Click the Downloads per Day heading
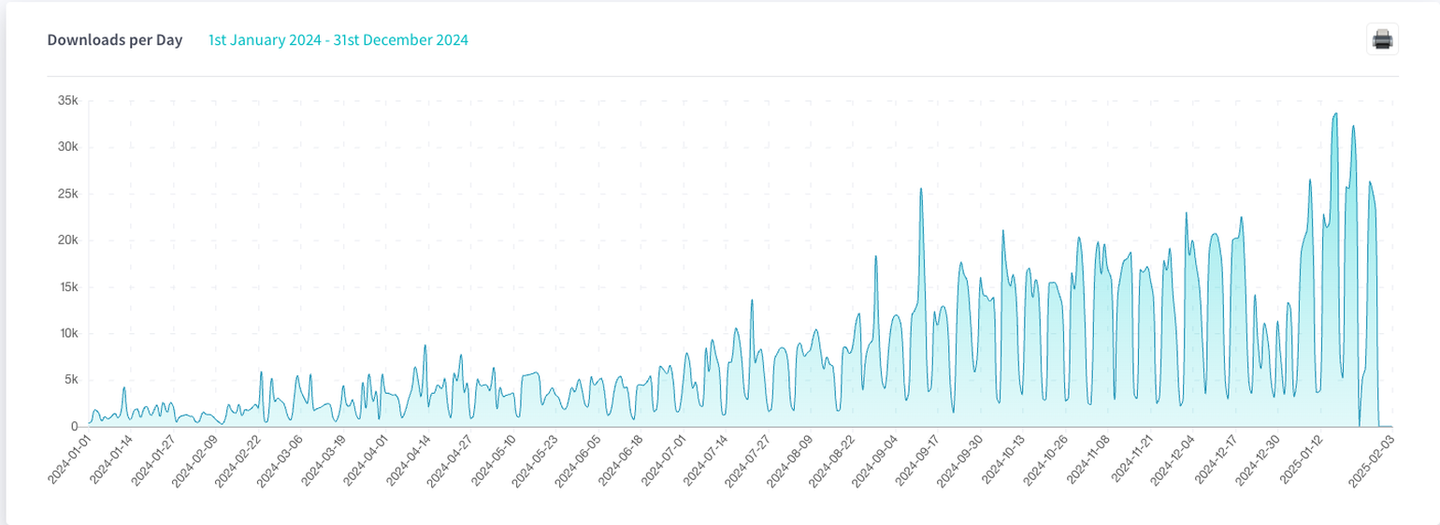This screenshot has width=1440, height=525. tap(115, 40)
